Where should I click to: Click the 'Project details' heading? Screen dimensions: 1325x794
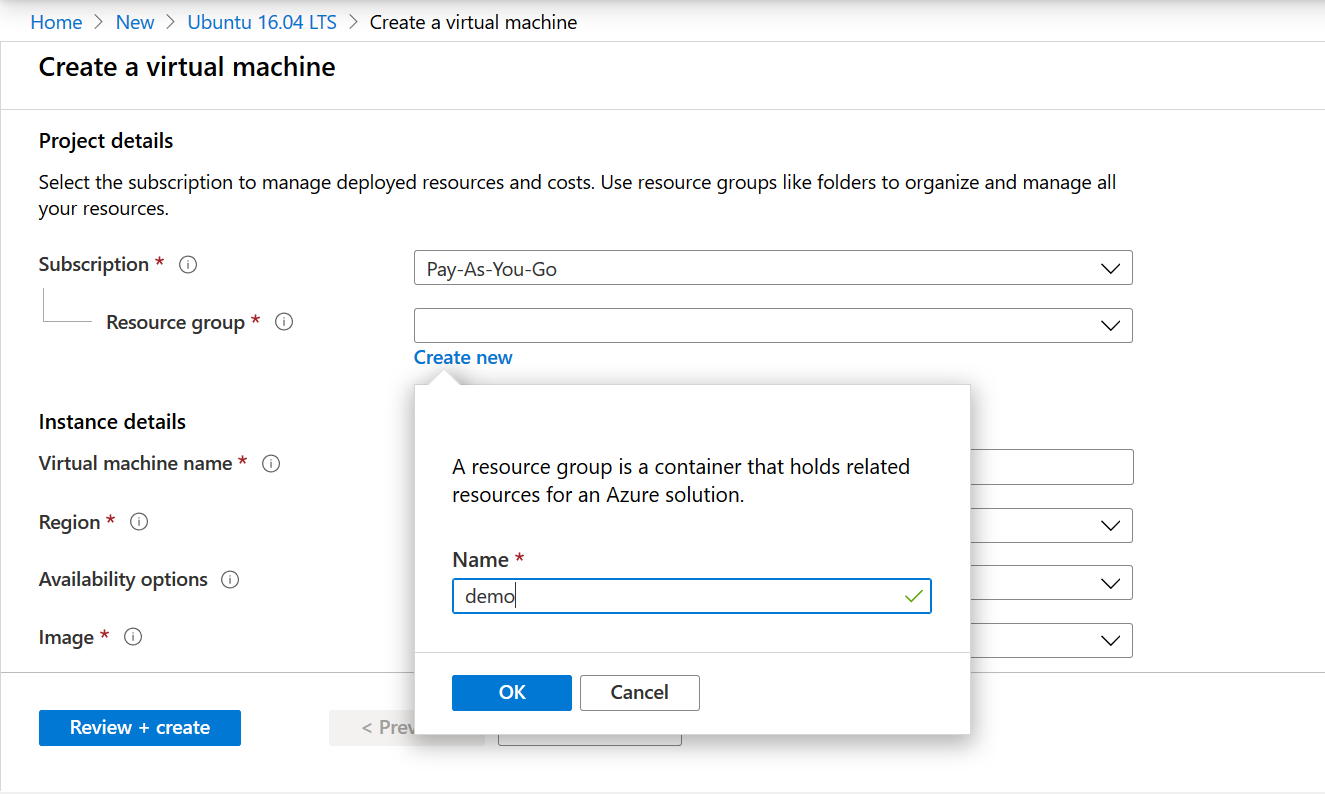106,141
